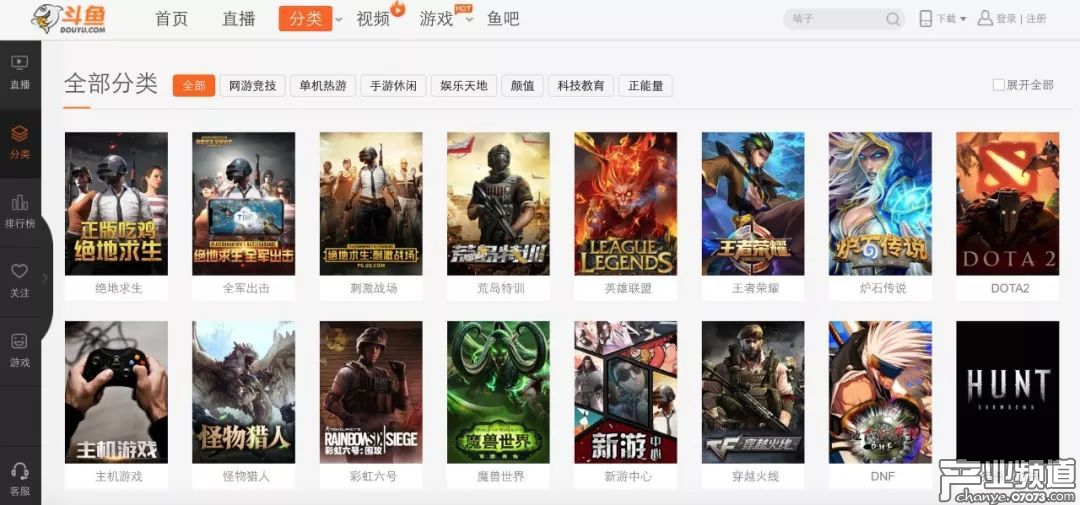Click the 登录 link

point(1006,19)
